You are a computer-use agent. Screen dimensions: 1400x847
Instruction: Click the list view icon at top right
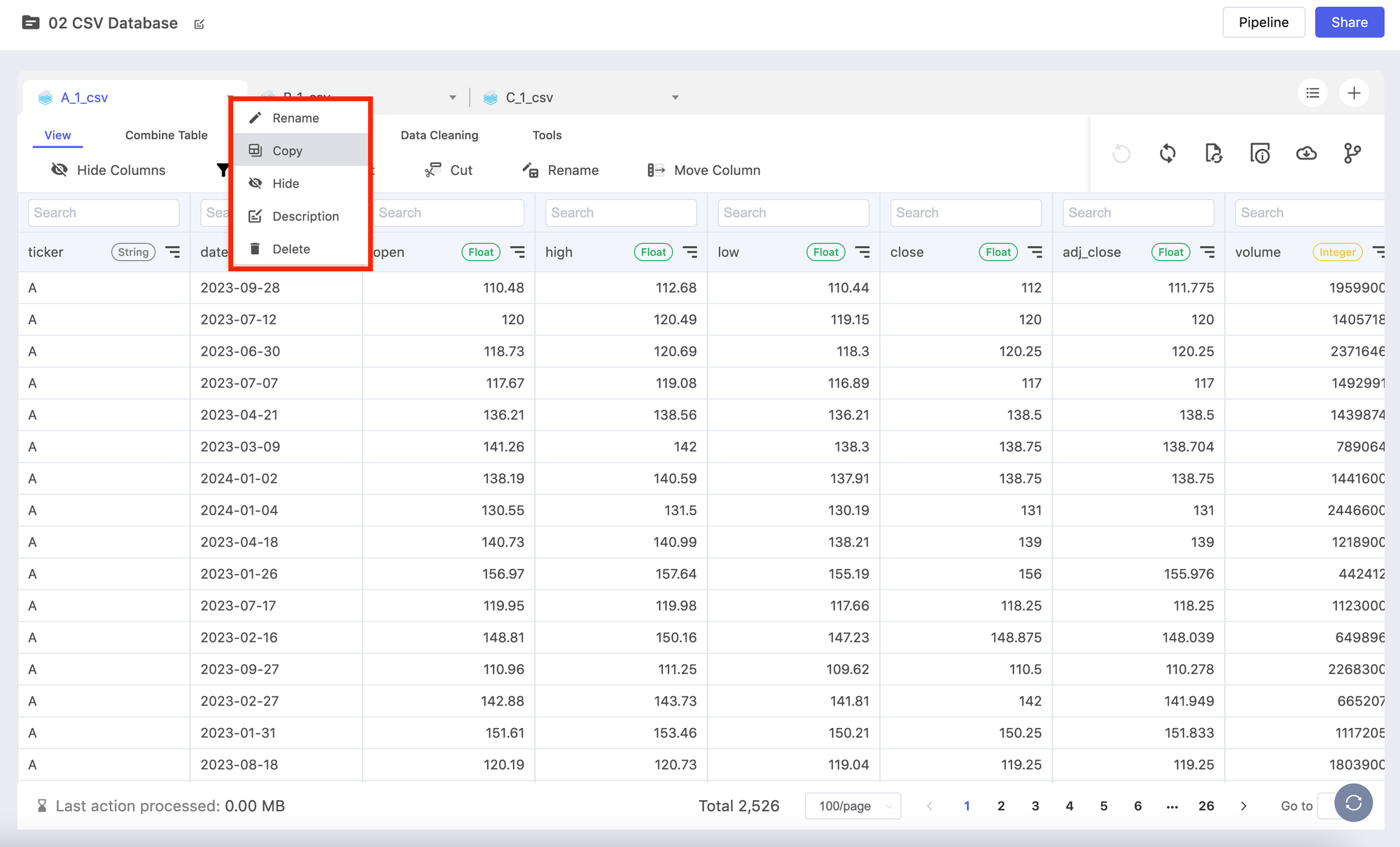[x=1312, y=93]
